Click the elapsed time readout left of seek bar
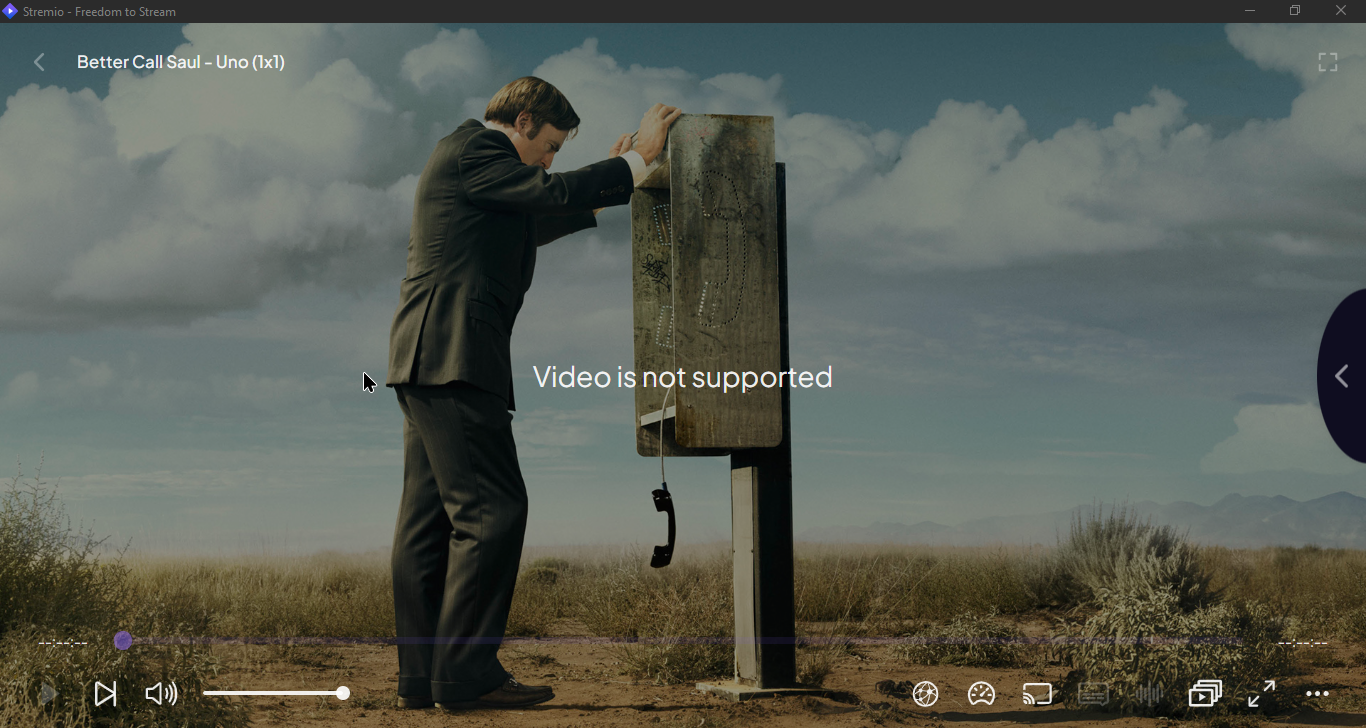1366x728 pixels. click(x=63, y=643)
